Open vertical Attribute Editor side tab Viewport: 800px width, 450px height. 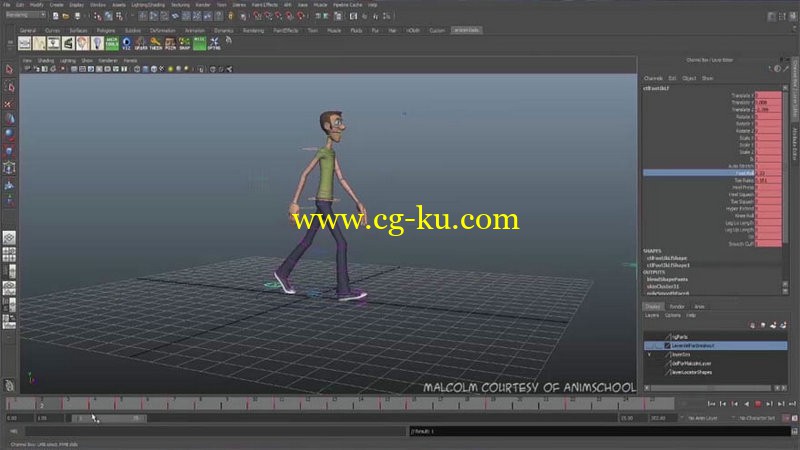coord(795,144)
